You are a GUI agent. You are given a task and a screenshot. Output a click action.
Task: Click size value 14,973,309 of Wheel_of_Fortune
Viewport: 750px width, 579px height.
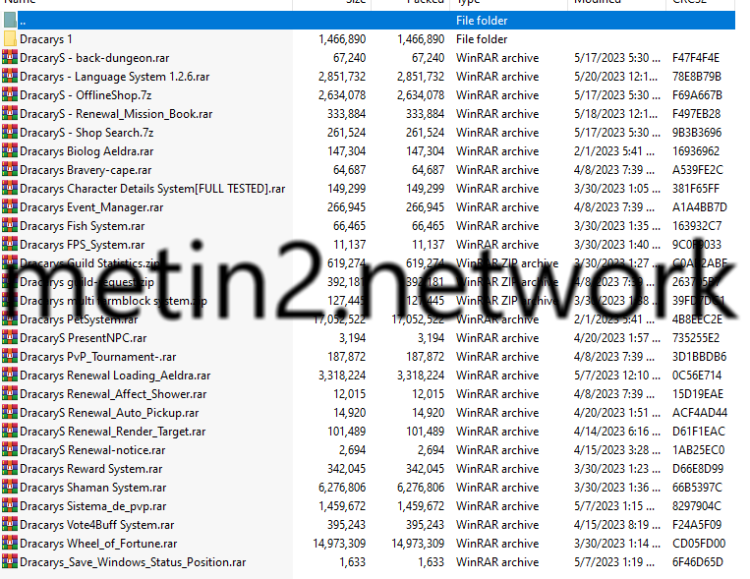tap(339, 544)
